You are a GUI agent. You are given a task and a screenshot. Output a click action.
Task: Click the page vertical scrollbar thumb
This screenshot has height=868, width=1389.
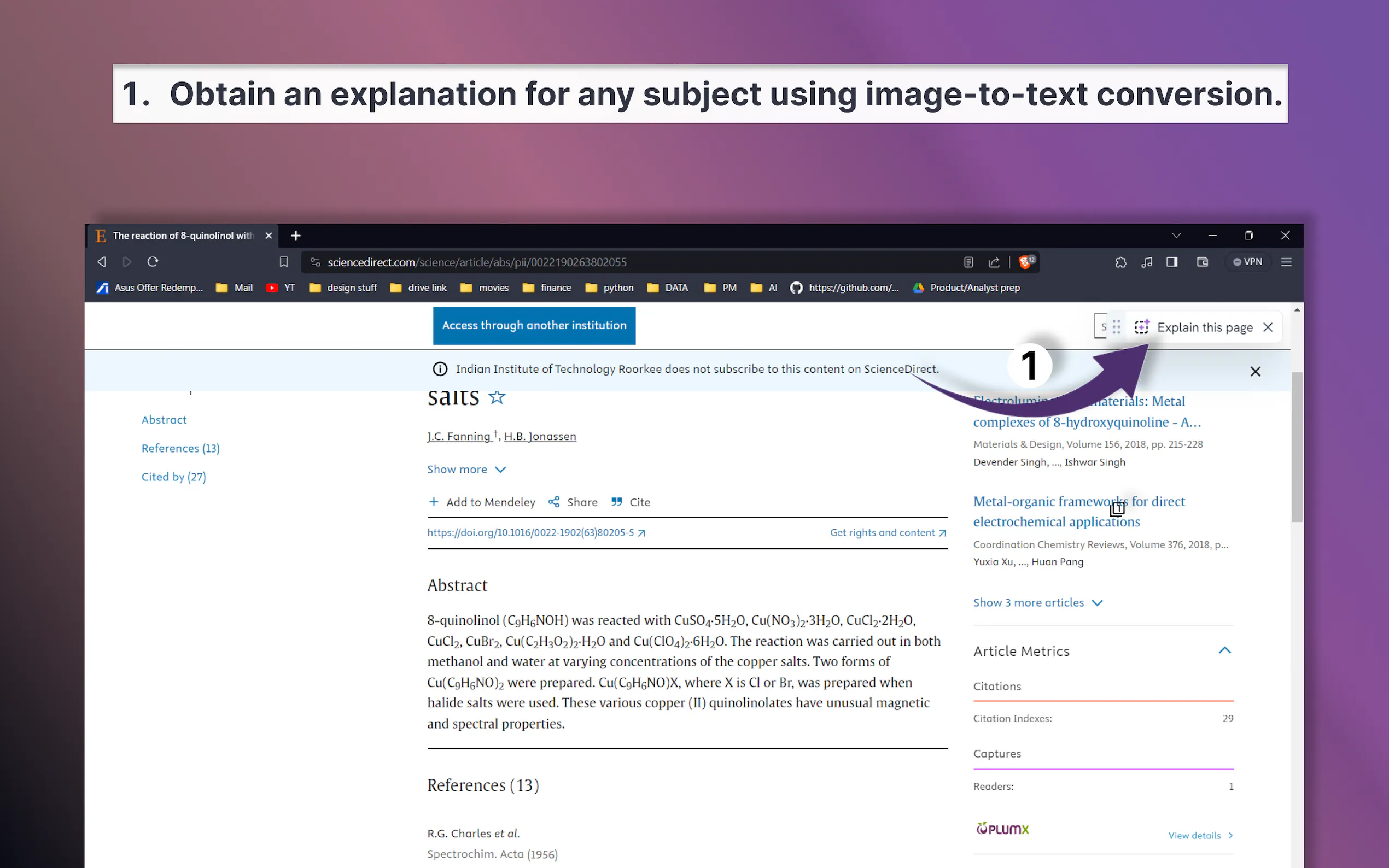pyautogui.click(x=1296, y=447)
